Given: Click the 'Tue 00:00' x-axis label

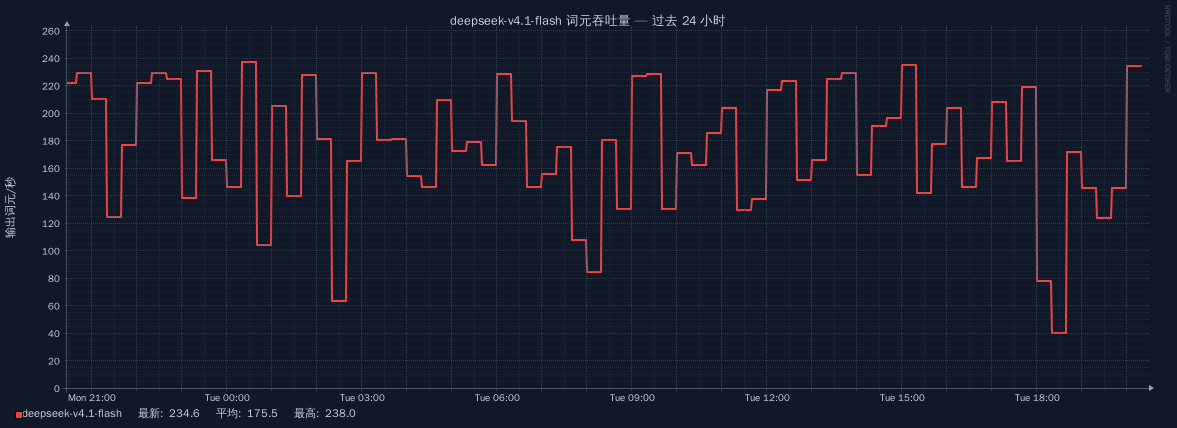Looking at the screenshot, I should (227, 397).
